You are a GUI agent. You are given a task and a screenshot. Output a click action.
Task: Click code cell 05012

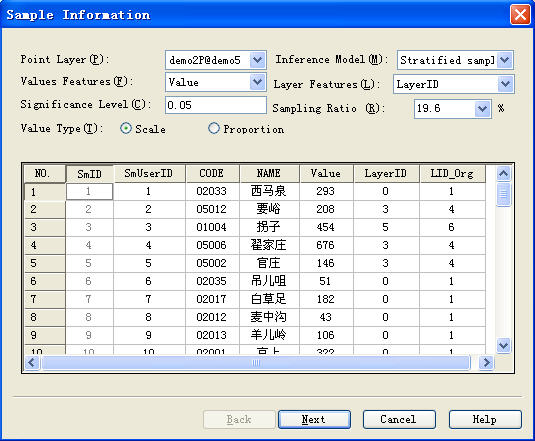pyautogui.click(x=212, y=209)
